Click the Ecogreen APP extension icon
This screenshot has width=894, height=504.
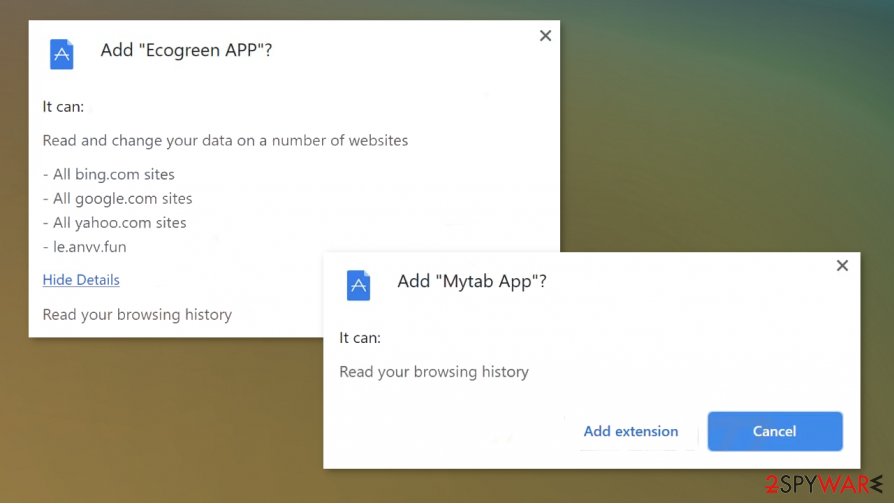[x=62, y=54]
